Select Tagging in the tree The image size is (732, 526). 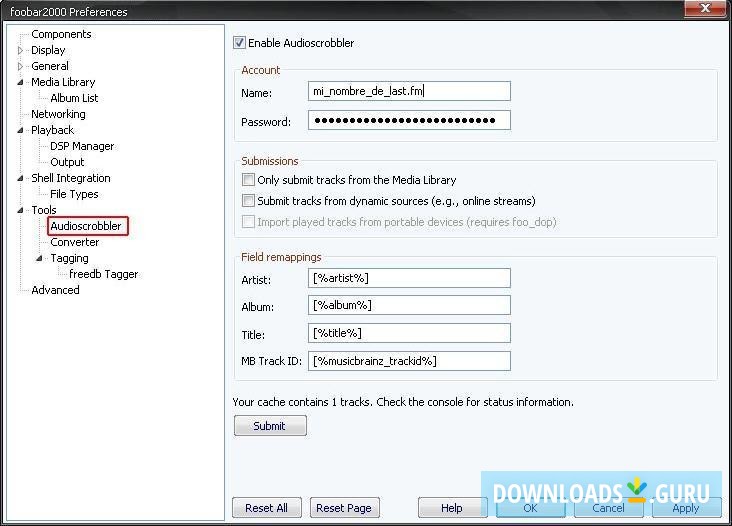[x=70, y=258]
